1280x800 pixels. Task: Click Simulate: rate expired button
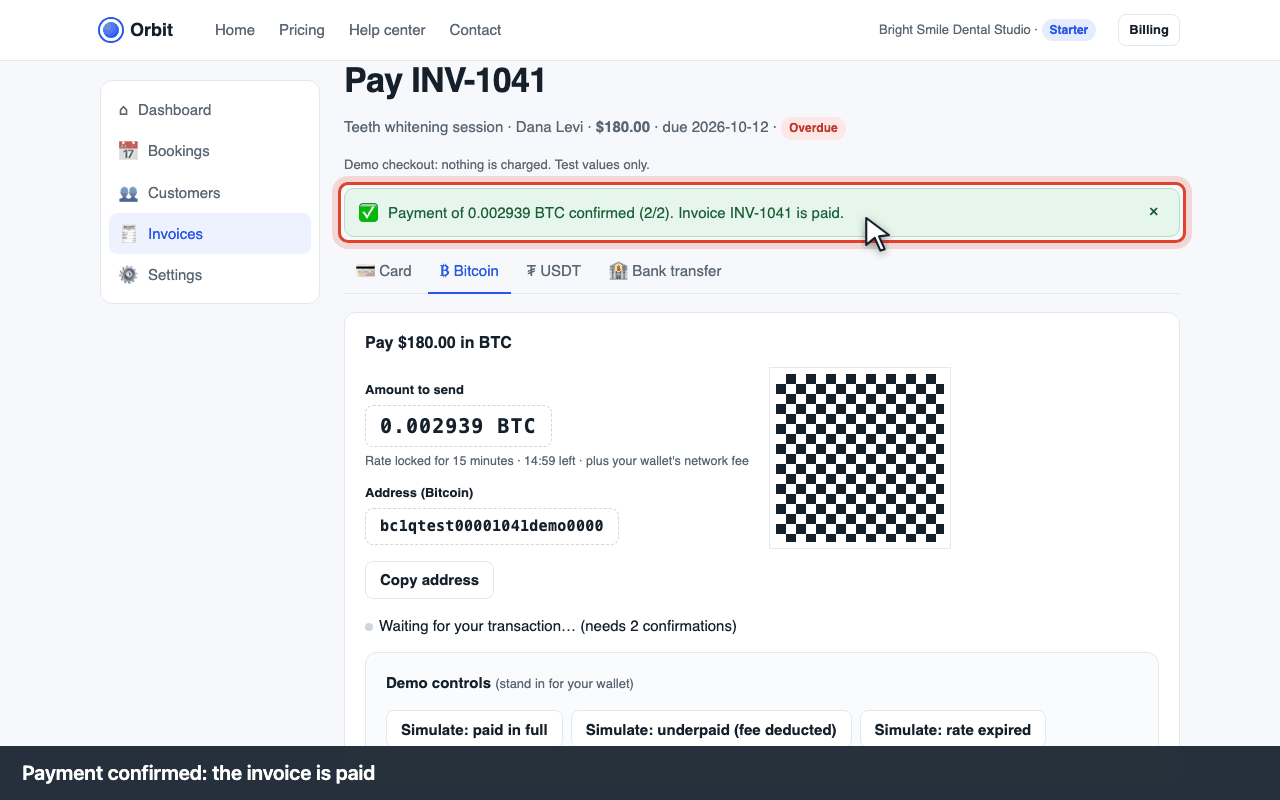point(953,730)
